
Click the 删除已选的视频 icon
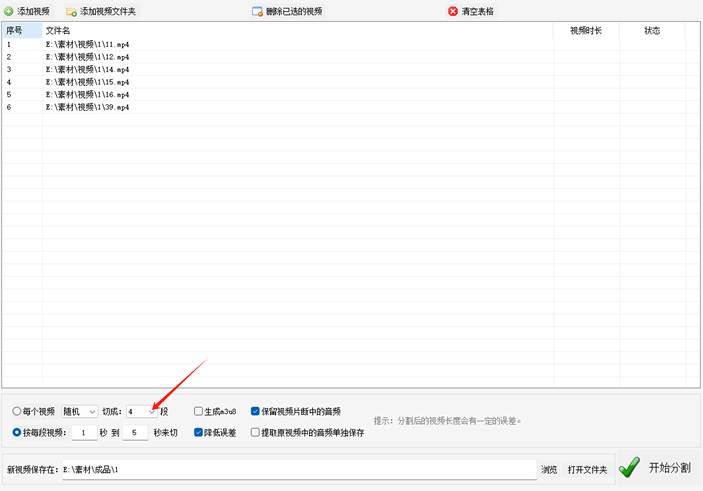point(257,11)
